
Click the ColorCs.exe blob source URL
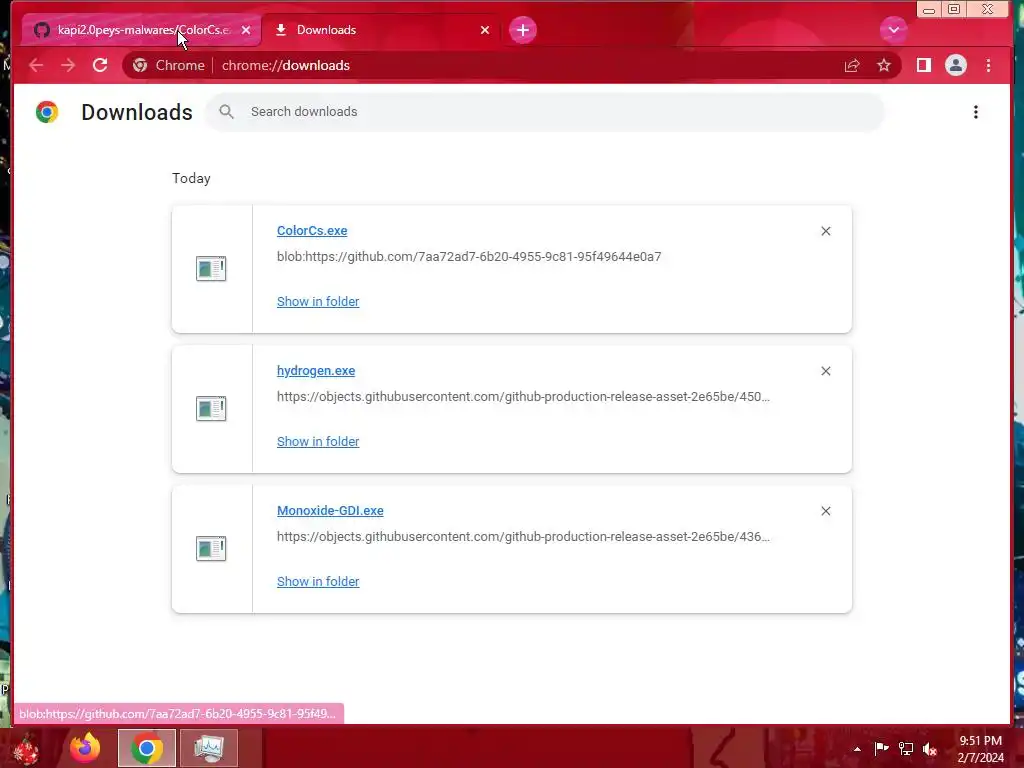(469, 257)
